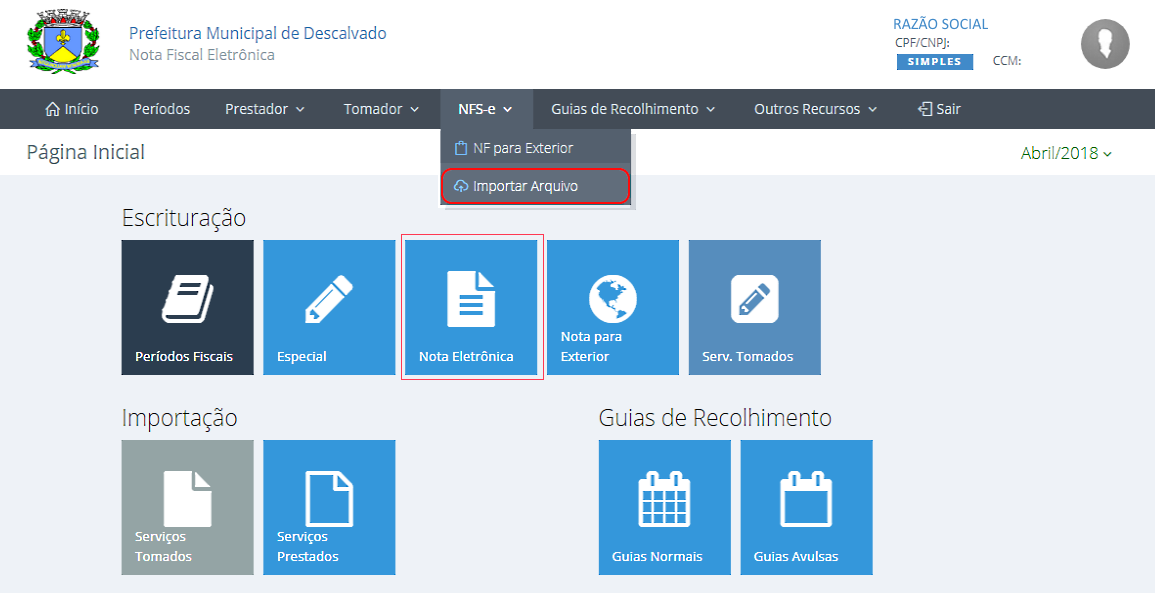Click Sair to log out
Viewport: 1155px width, 593px height.
tap(939, 109)
